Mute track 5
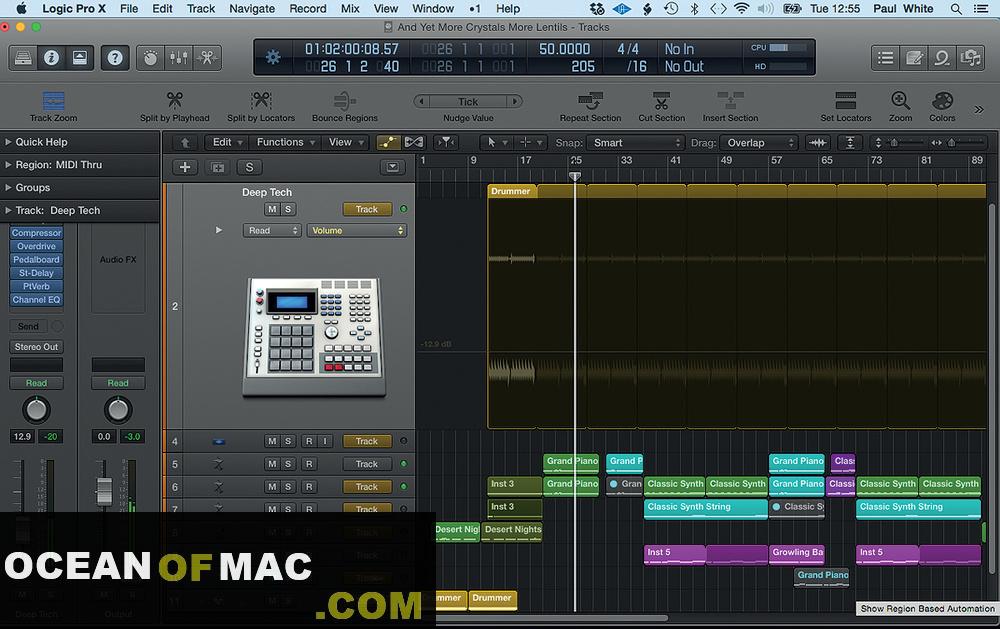Viewport: 1000px width, 629px height. (x=272, y=464)
